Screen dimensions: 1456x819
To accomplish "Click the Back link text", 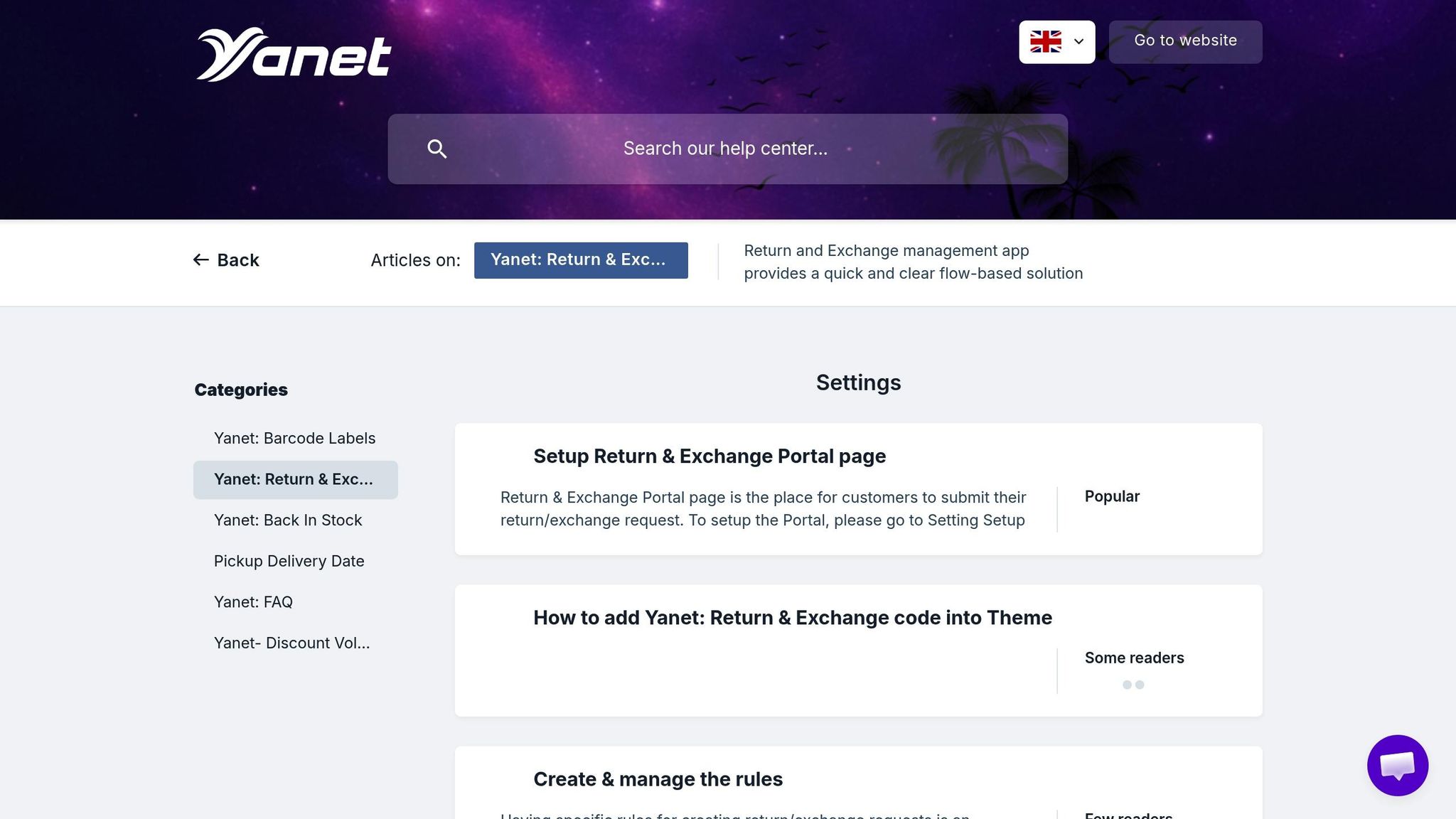I will [x=238, y=260].
